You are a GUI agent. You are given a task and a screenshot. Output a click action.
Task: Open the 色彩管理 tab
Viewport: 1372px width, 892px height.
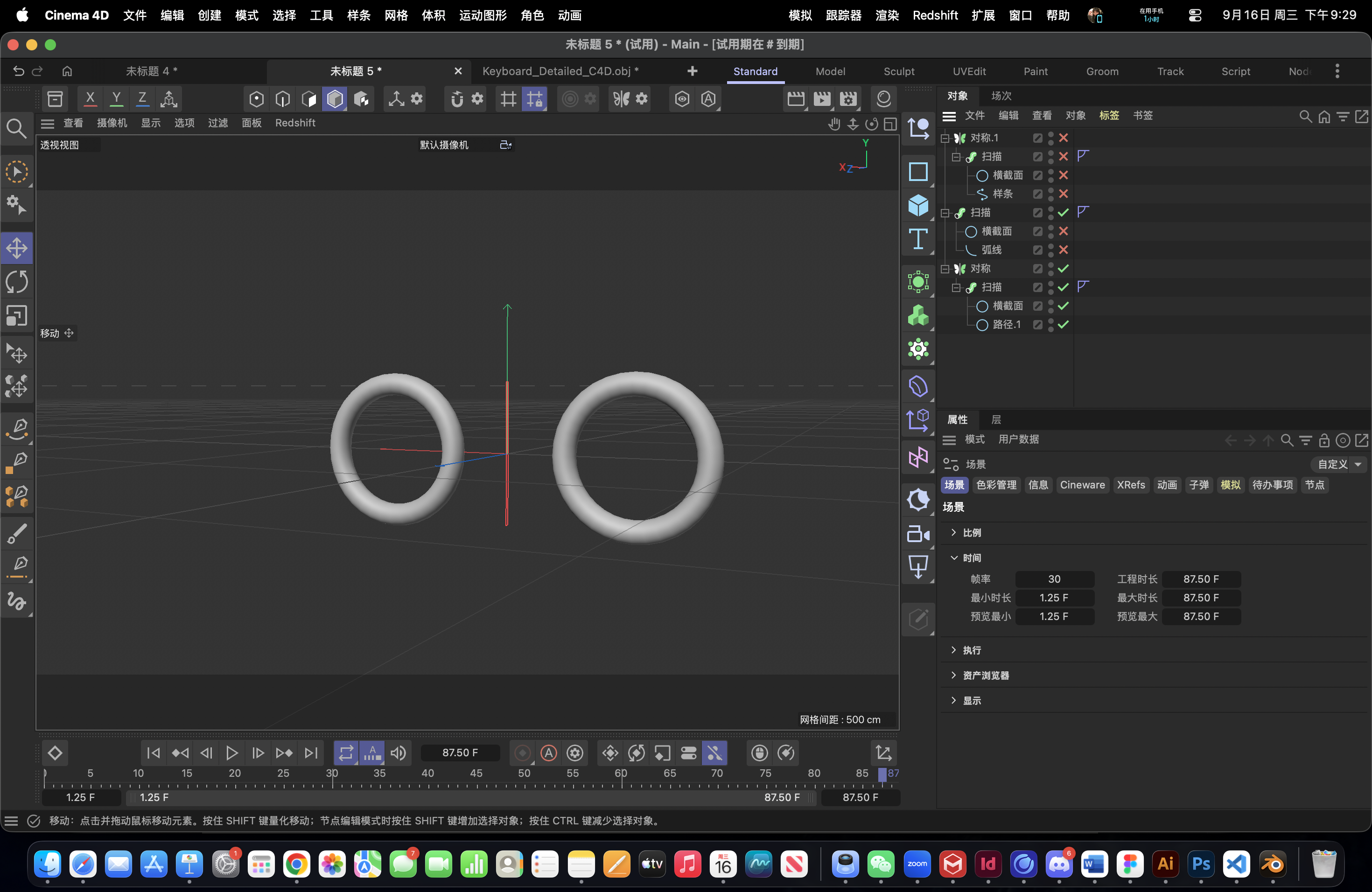click(x=996, y=485)
